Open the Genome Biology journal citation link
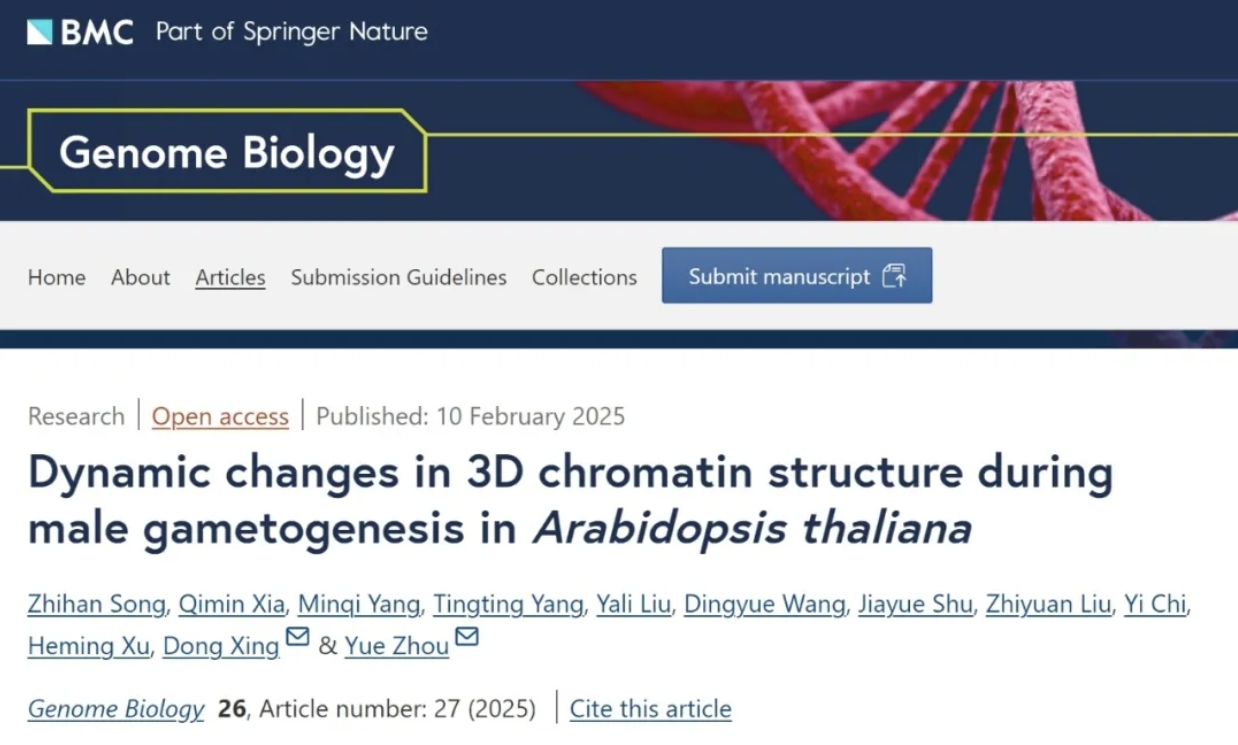 [x=116, y=709]
